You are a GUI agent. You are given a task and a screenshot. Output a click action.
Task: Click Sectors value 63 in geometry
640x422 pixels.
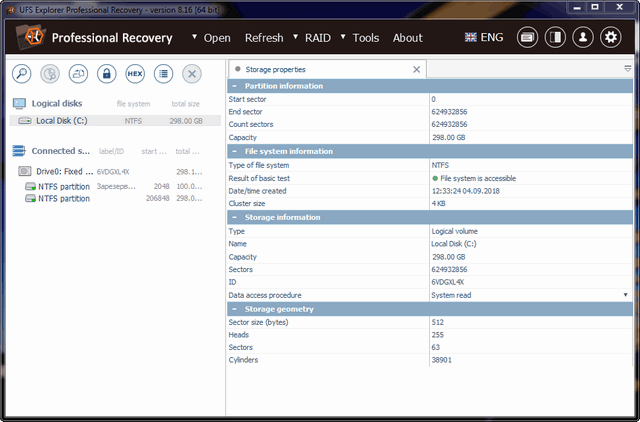(x=436, y=347)
